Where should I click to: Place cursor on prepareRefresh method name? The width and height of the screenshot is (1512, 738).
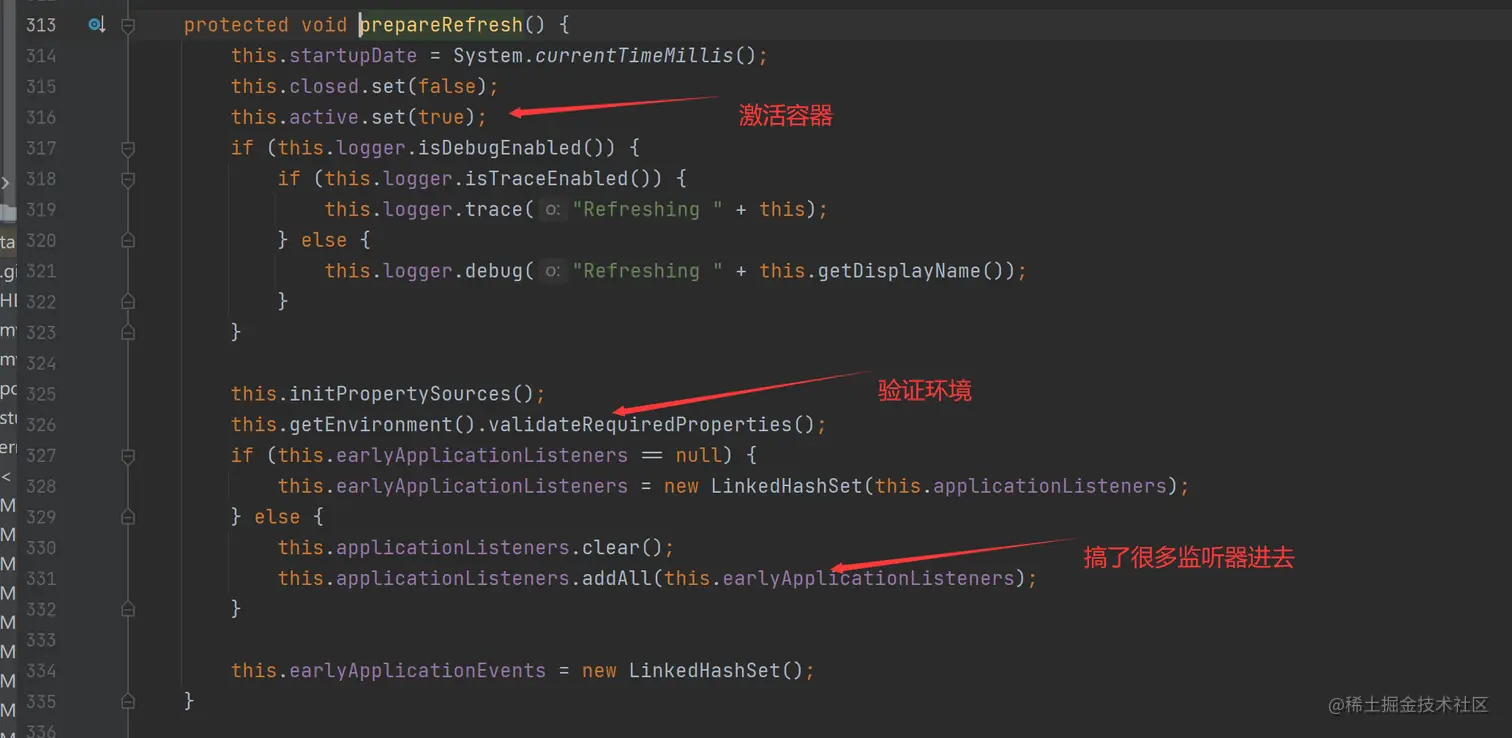point(441,25)
